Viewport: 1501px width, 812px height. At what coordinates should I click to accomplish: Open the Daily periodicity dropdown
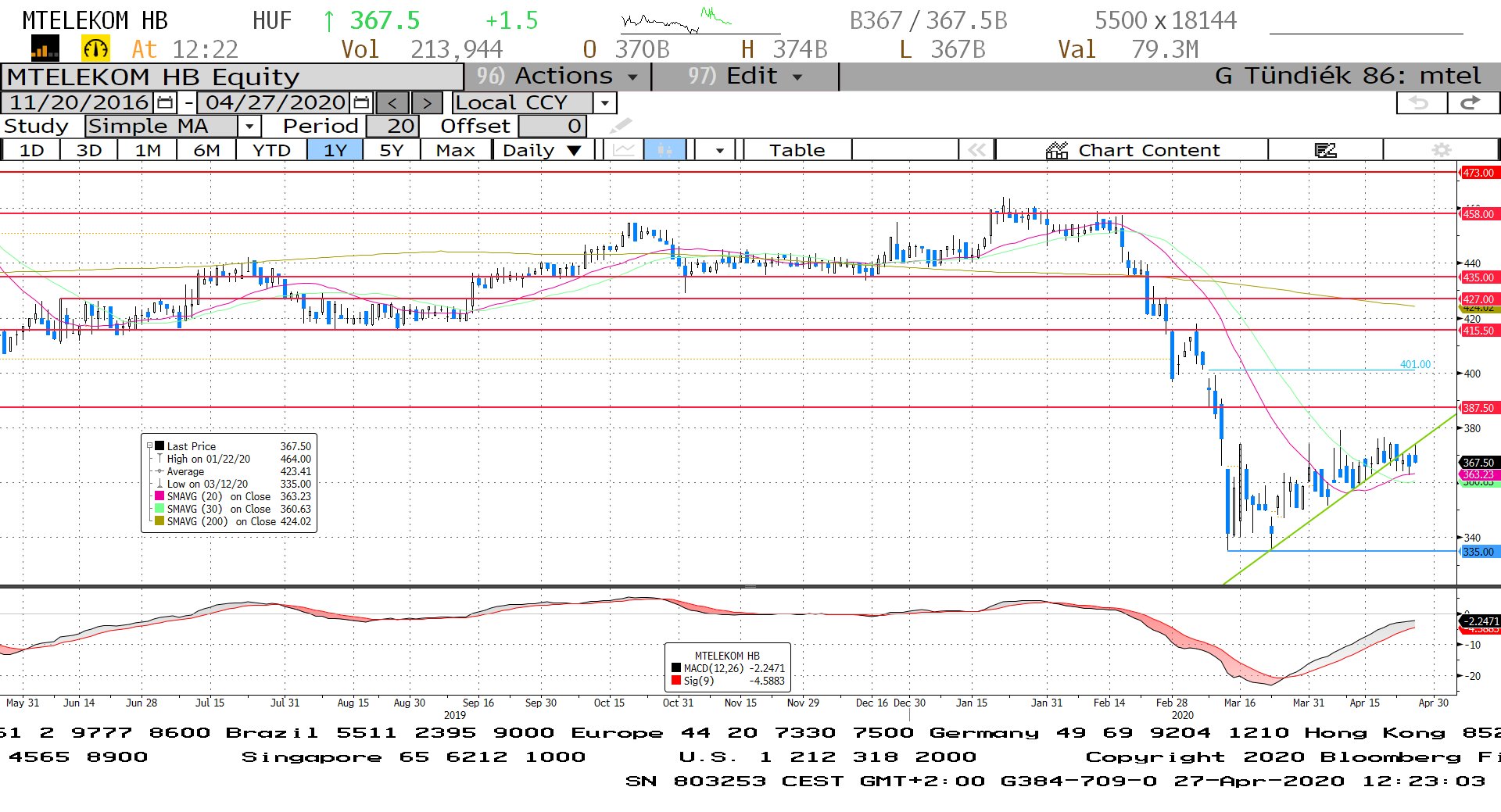tap(543, 150)
